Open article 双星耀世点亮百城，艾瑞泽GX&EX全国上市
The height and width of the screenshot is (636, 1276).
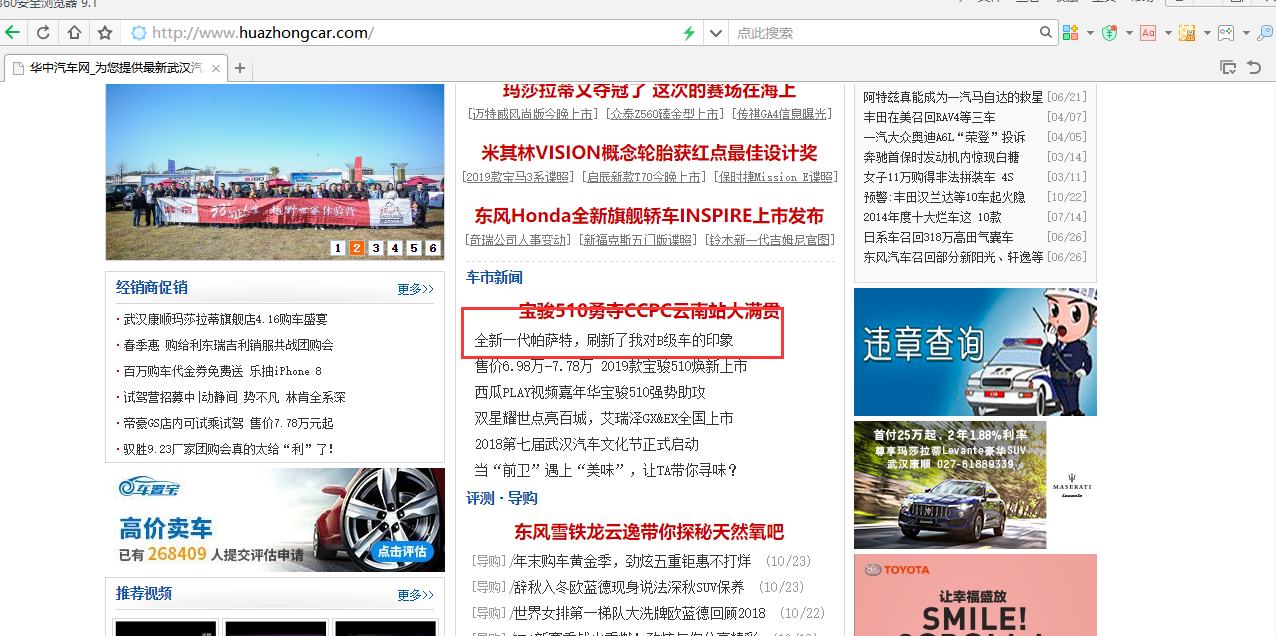[x=604, y=418]
